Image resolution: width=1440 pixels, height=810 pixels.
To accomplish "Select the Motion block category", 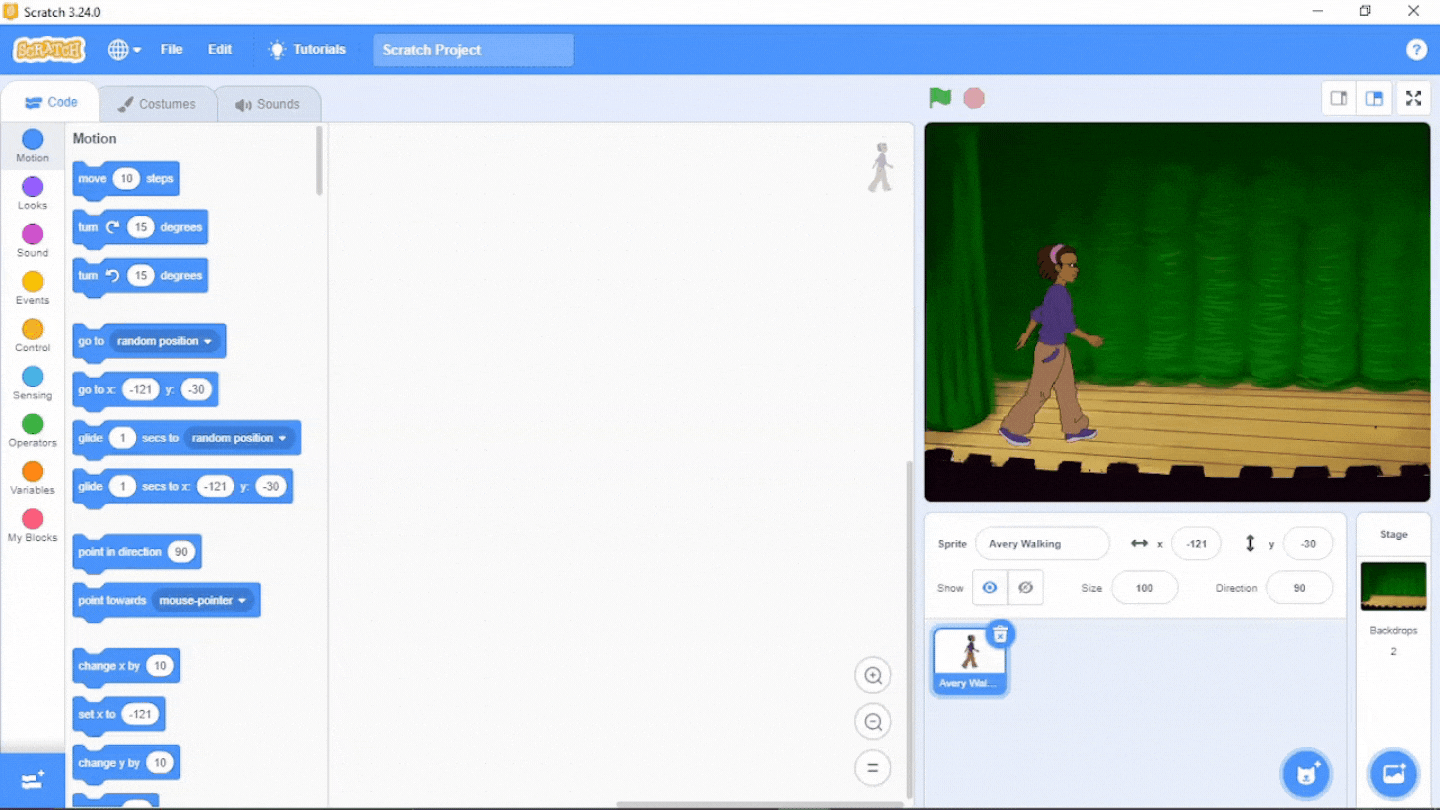I will pyautogui.click(x=32, y=146).
